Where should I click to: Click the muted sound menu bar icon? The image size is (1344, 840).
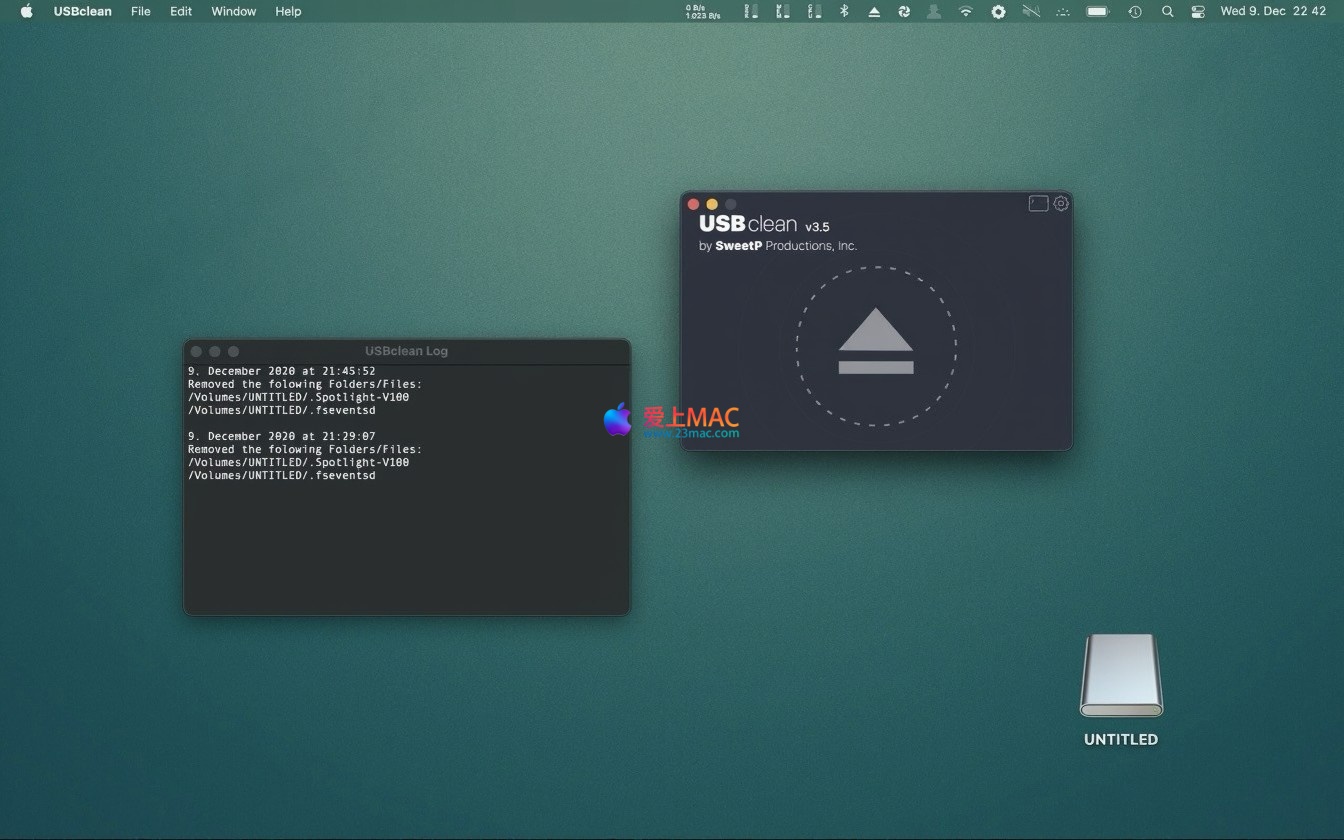click(1031, 12)
